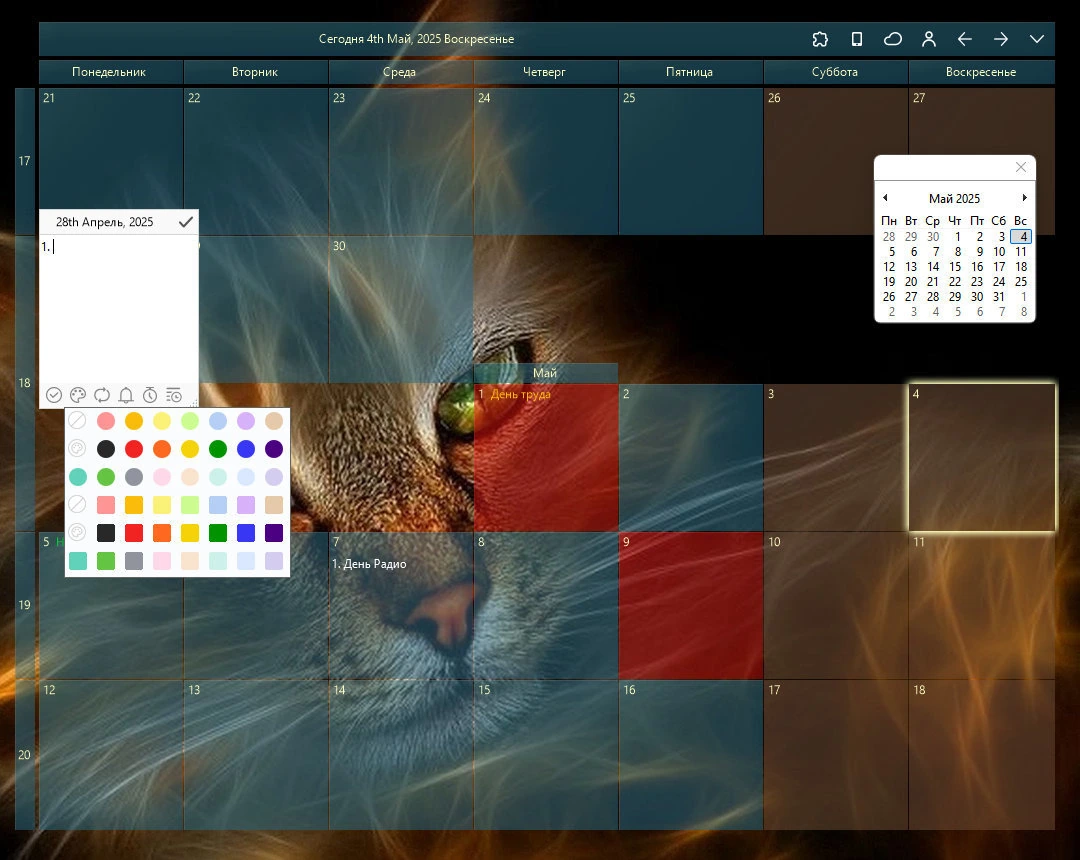Screen dimensions: 1080x860
Task: Confirm note with checkmark beside 28th Апрель
Action: point(185,222)
